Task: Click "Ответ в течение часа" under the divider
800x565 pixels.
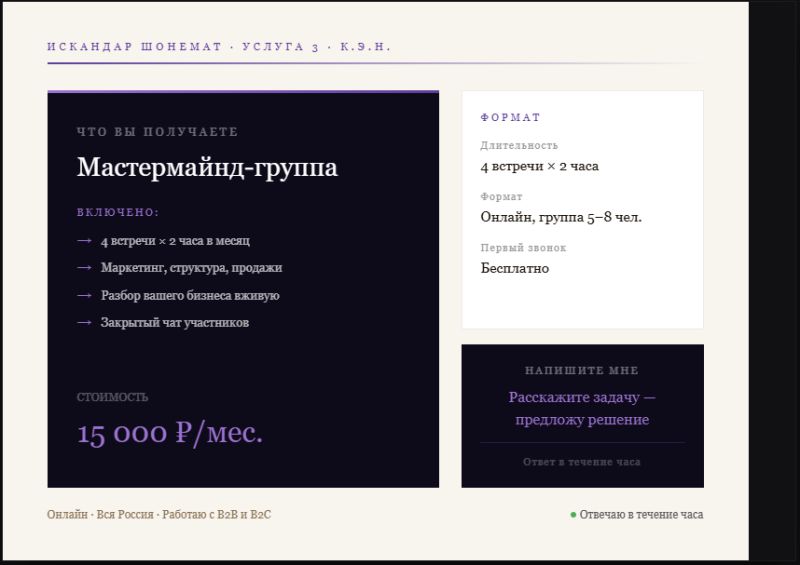Action: pyautogui.click(x=582, y=462)
